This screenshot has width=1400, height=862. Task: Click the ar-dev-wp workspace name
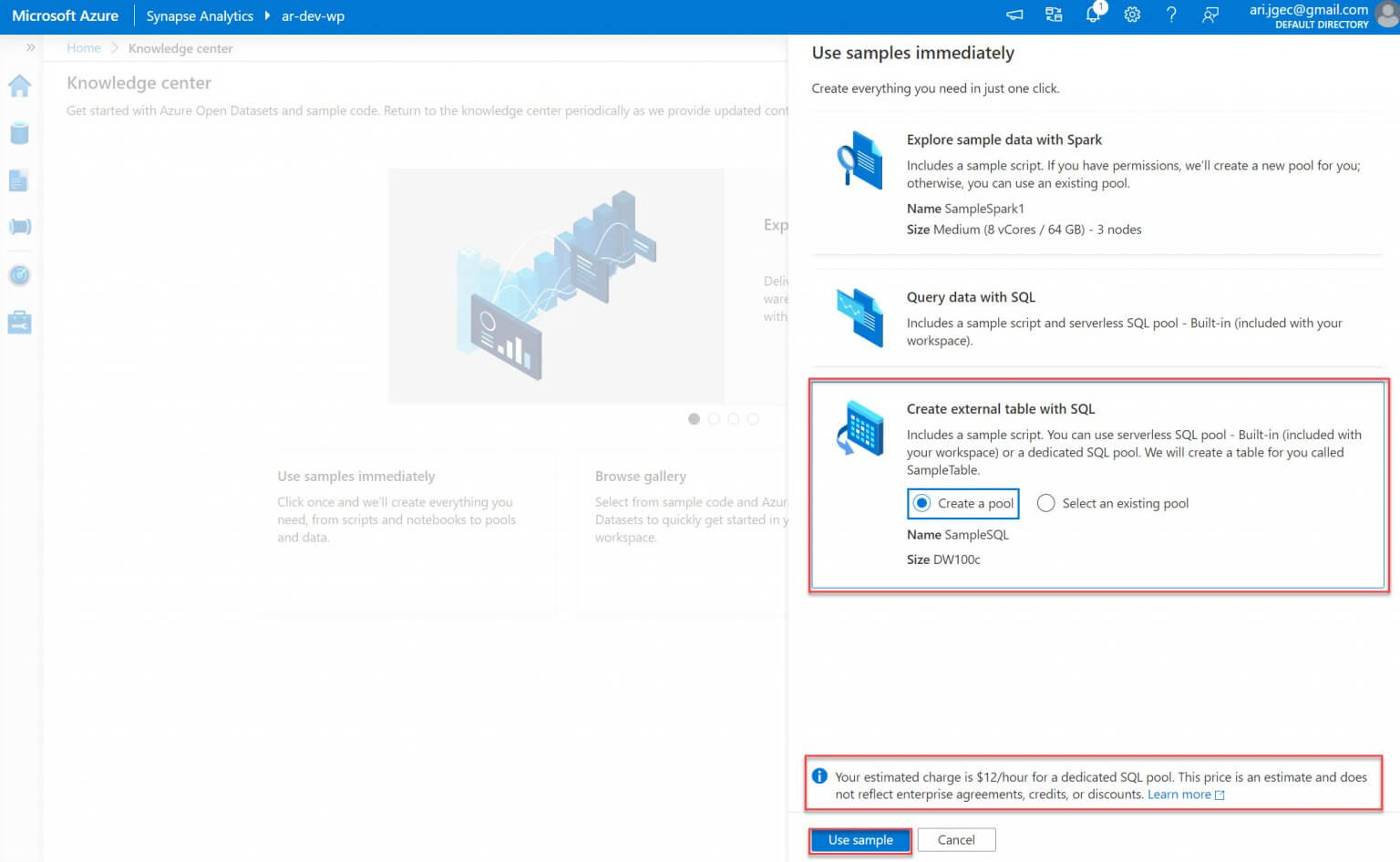[x=313, y=15]
